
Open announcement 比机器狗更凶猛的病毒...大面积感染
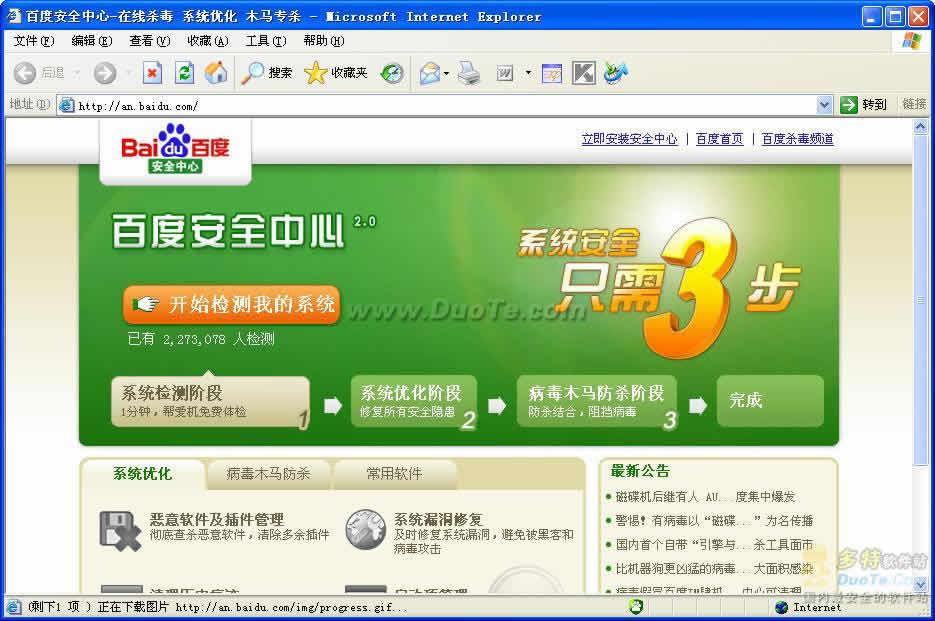[x=714, y=569]
